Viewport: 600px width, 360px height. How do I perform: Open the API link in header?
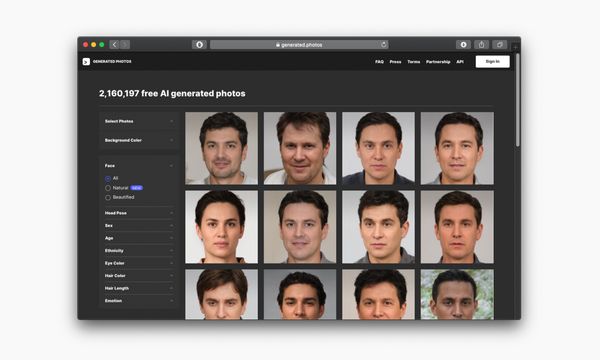click(460, 62)
